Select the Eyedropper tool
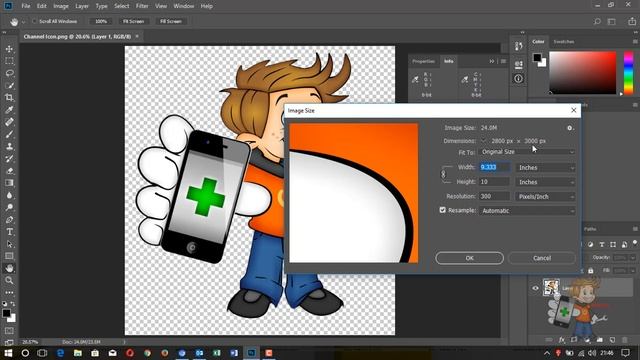This screenshot has width=640, height=360. pos(9,110)
